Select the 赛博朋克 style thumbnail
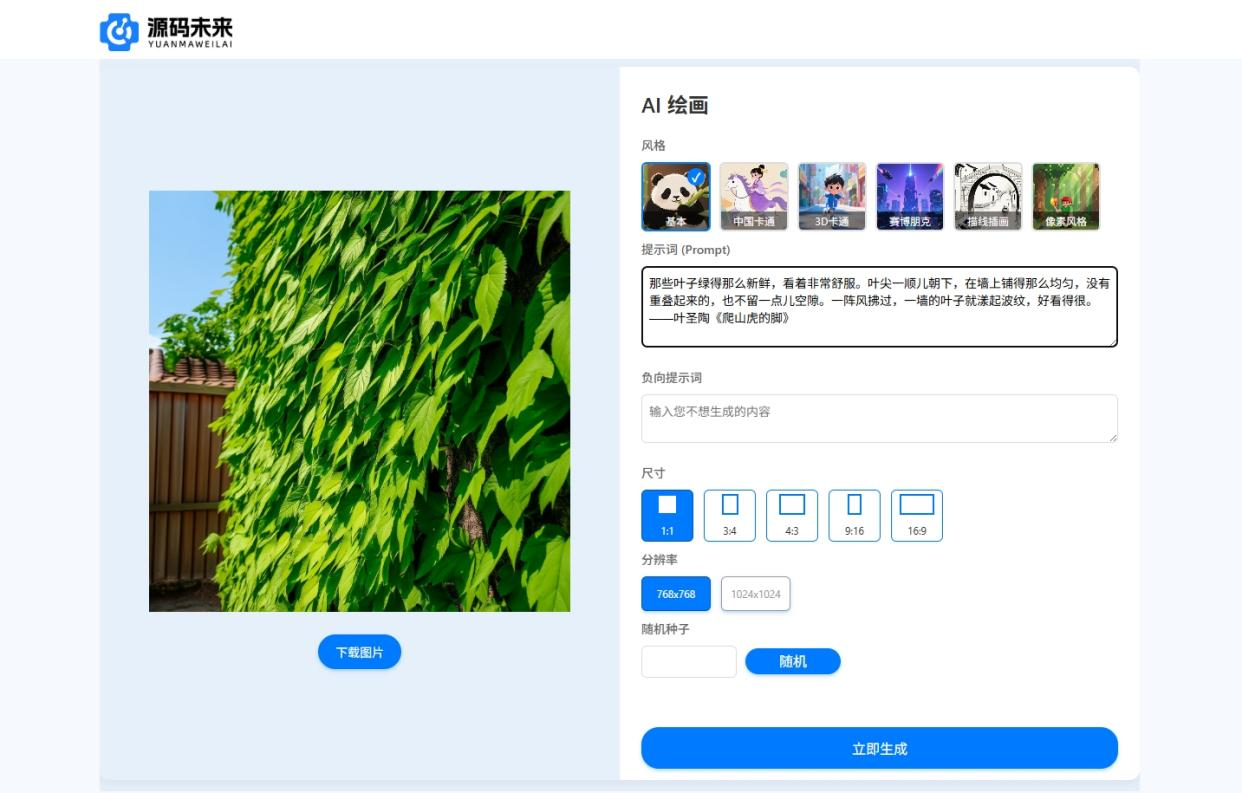The height and width of the screenshot is (793, 1242). [909, 197]
